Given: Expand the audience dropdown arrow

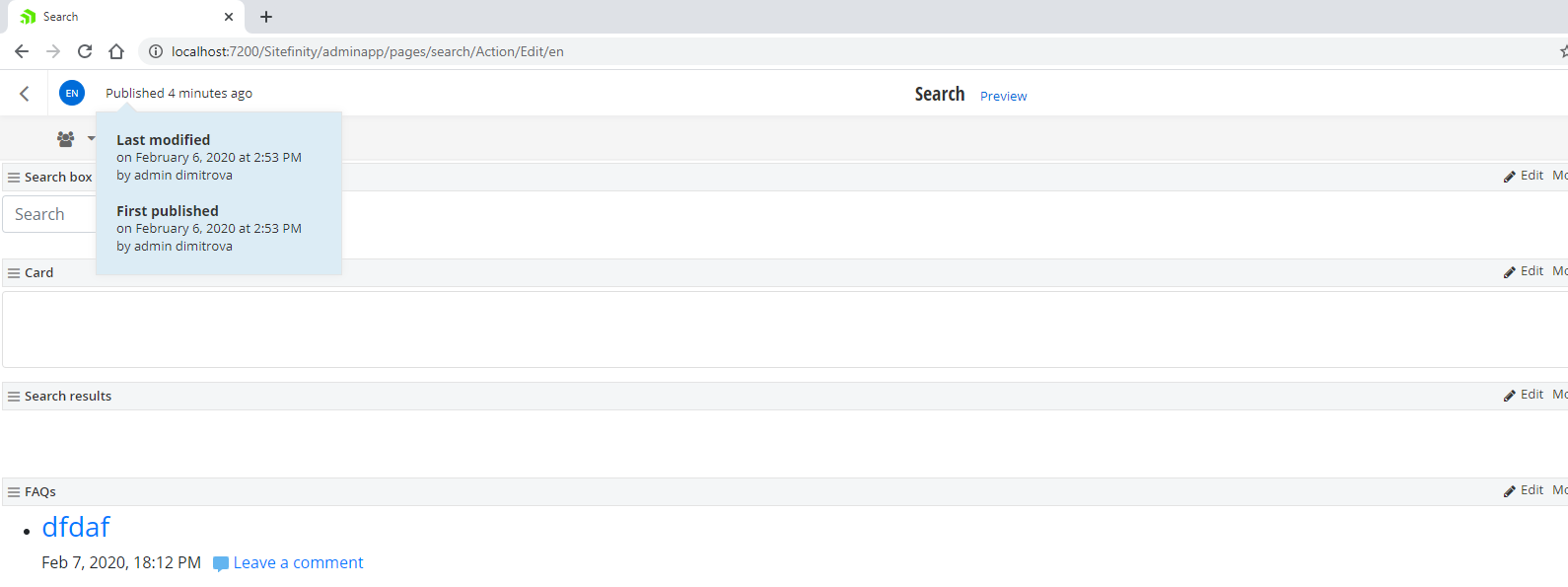Looking at the screenshot, I should click(x=91, y=139).
